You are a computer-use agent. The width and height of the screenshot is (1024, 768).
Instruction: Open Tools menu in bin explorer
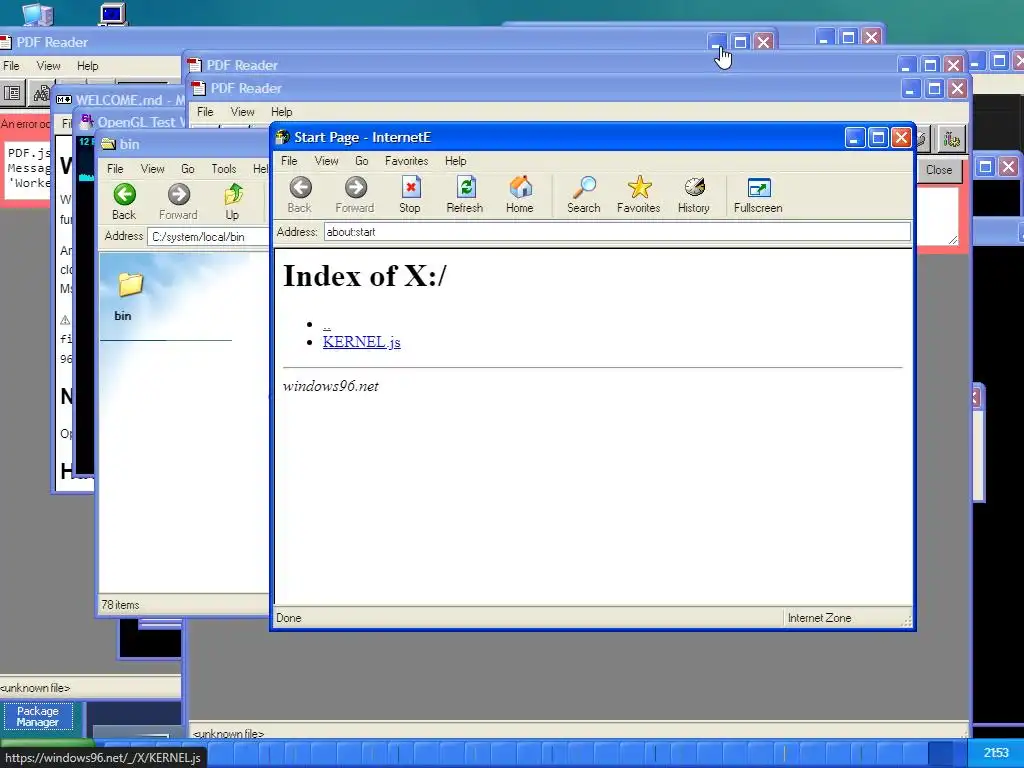point(224,168)
